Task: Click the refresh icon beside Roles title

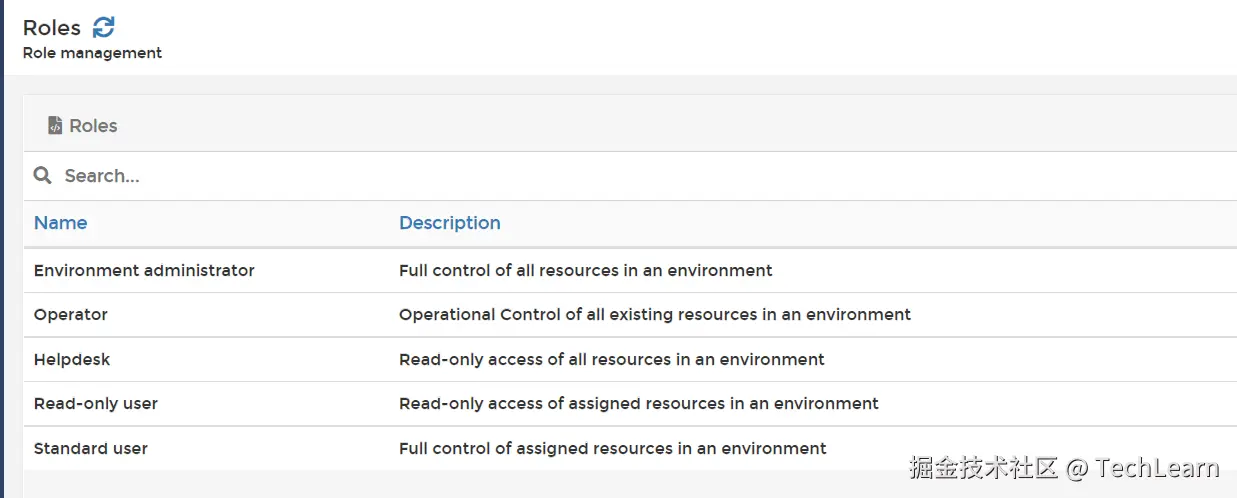Action: [104, 28]
